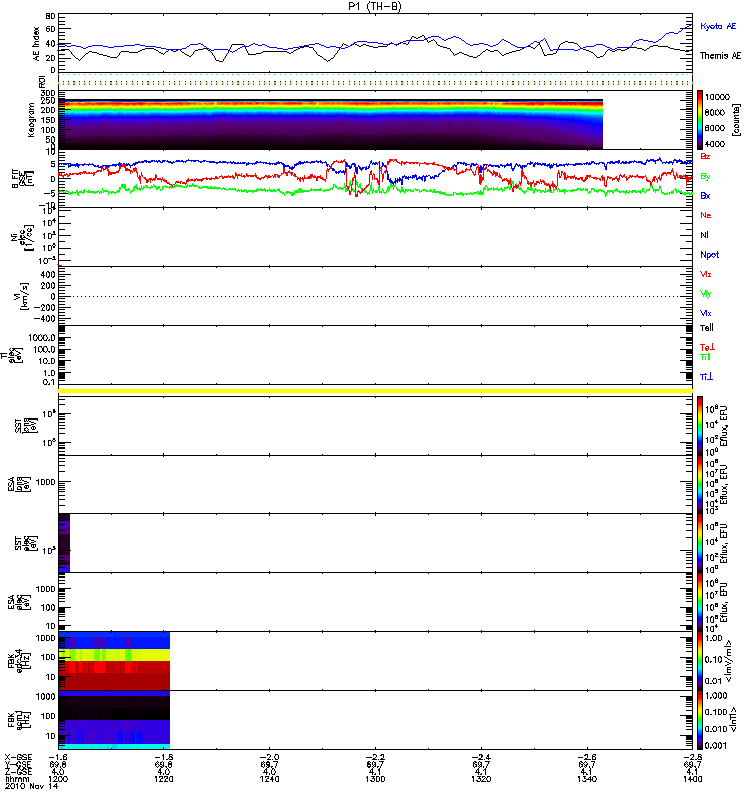Click the plot title P1 (TH-B)
Image resolution: width=750 pixels, height=800 pixels.
[374, 6]
